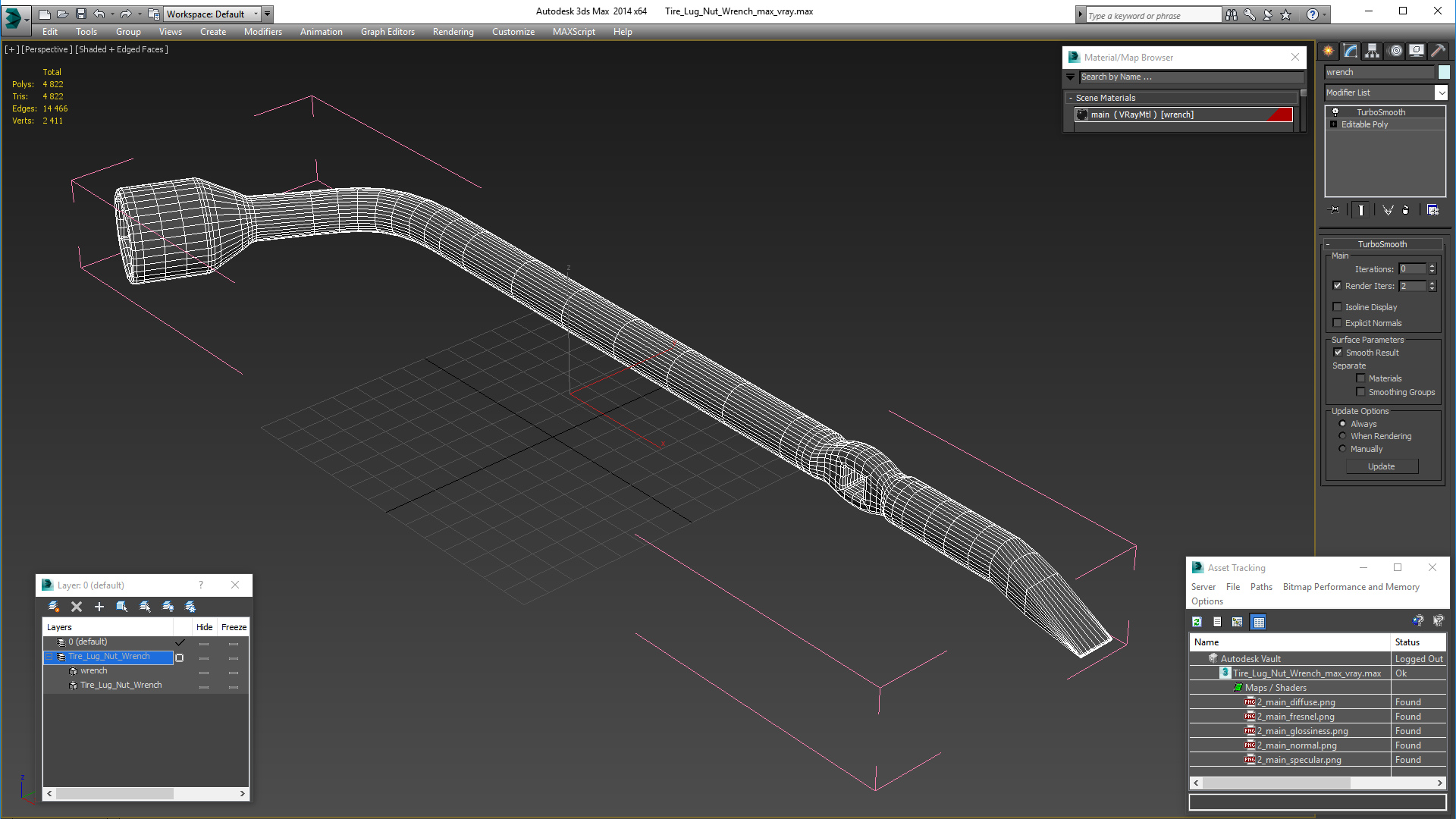
Task: Click the Asset Tracking panel icon
Action: (1197, 567)
